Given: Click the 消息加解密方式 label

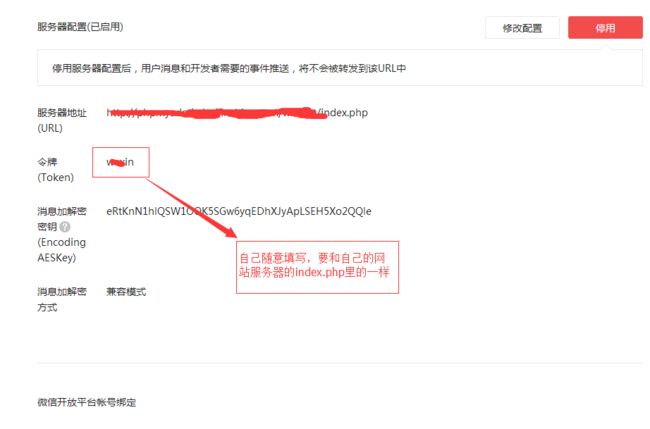Looking at the screenshot, I should (x=62, y=299).
